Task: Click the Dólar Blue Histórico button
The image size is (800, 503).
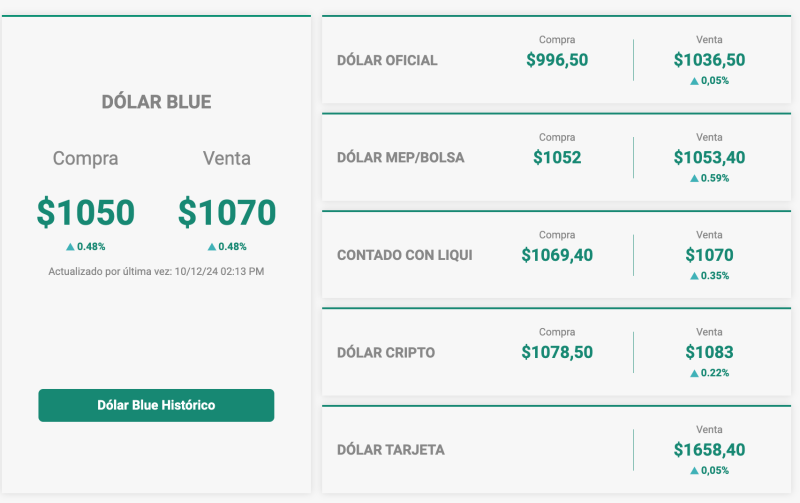Action: point(156,405)
